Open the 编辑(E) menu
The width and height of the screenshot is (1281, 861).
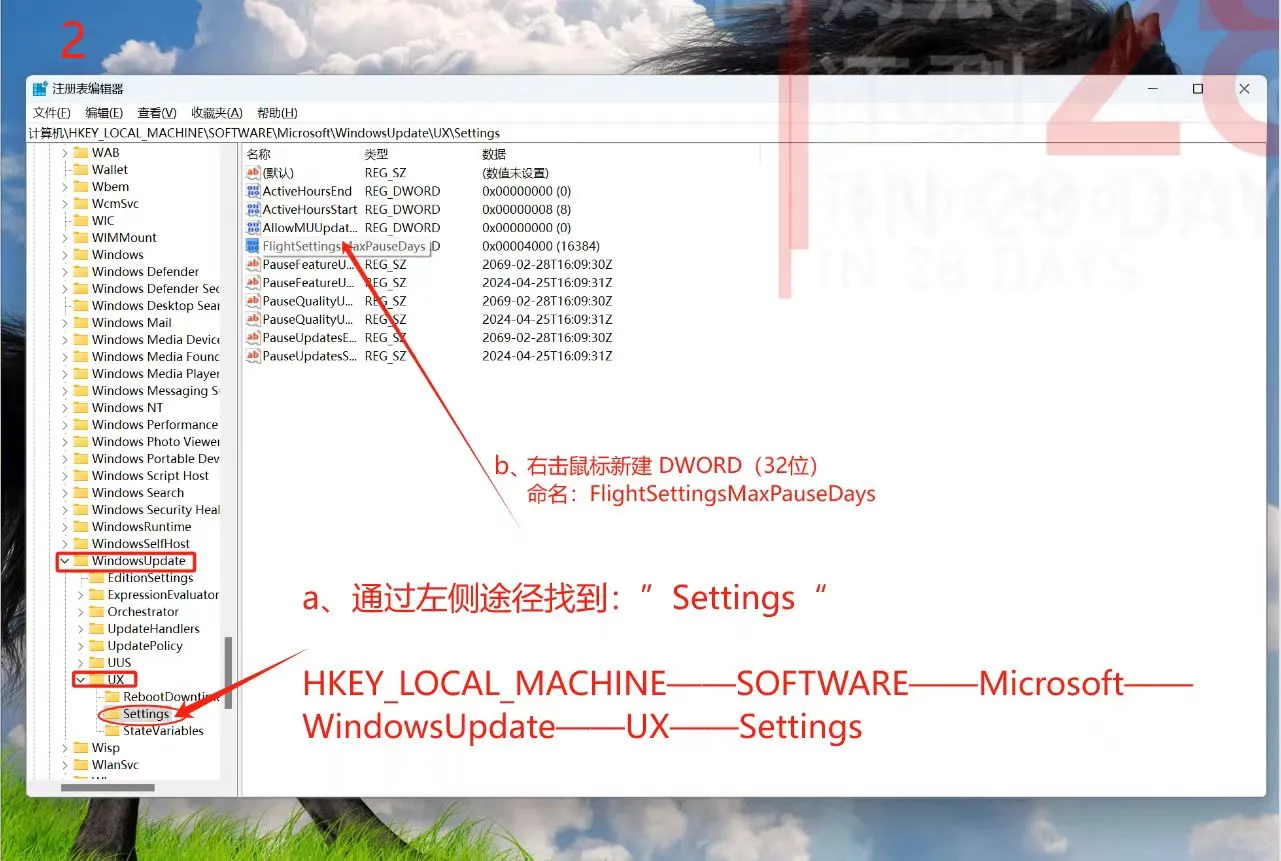(104, 113)
